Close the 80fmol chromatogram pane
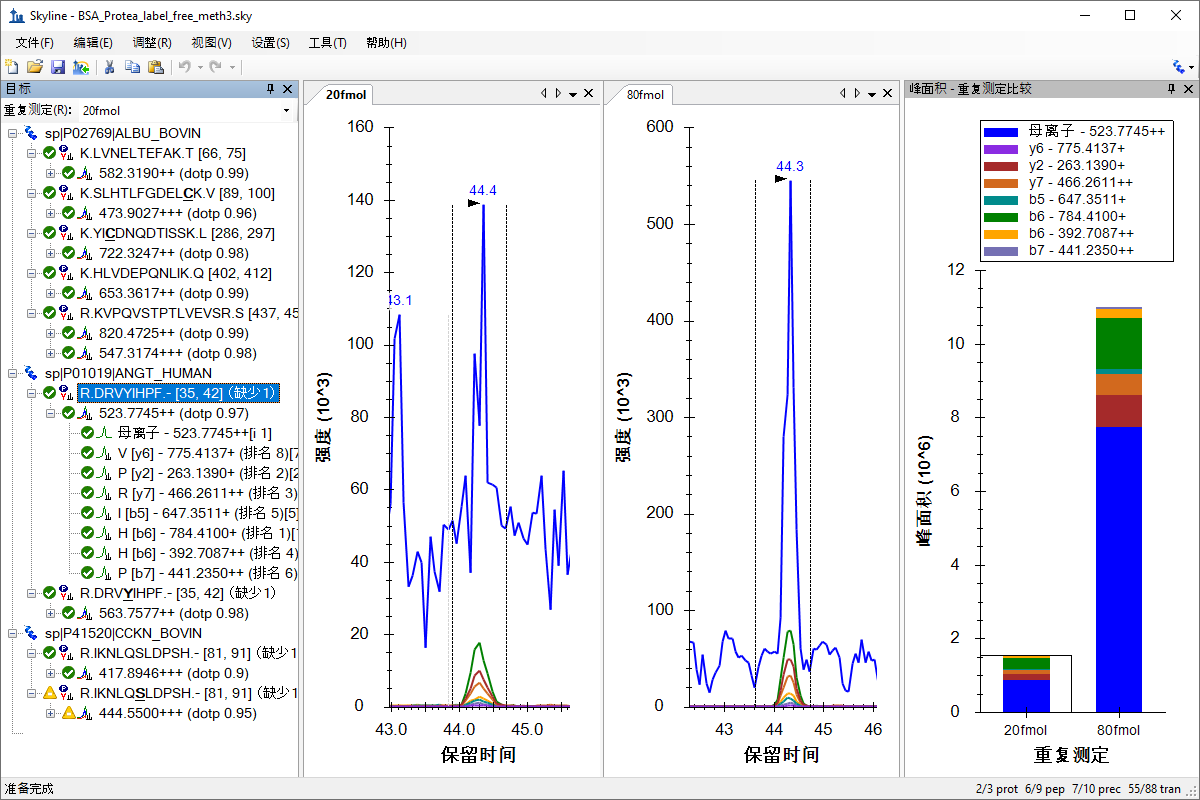The width and height of the screenshot is (1200, 800). coord(888,94)
